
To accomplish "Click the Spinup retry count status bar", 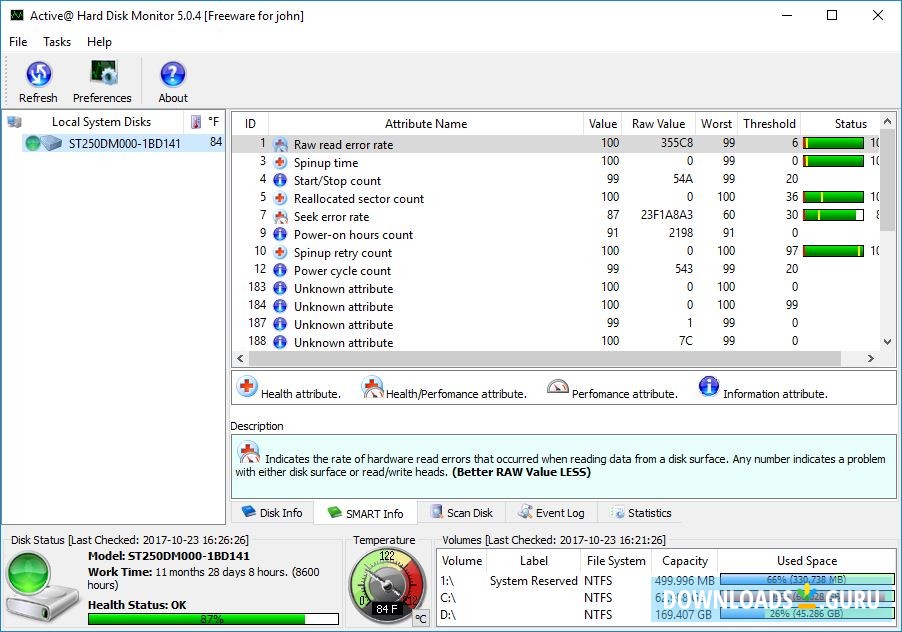I will 834,251.
